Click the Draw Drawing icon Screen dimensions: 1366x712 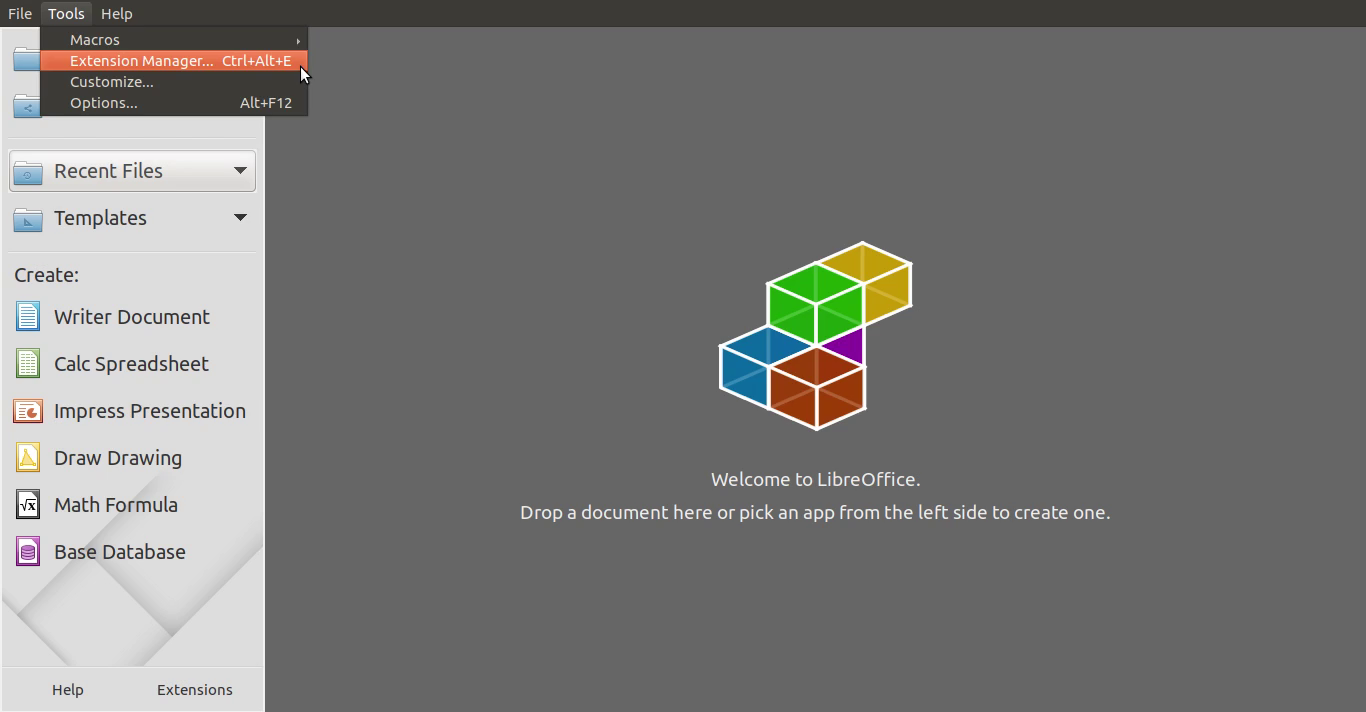pyautogui.click(x=28, y=458)
